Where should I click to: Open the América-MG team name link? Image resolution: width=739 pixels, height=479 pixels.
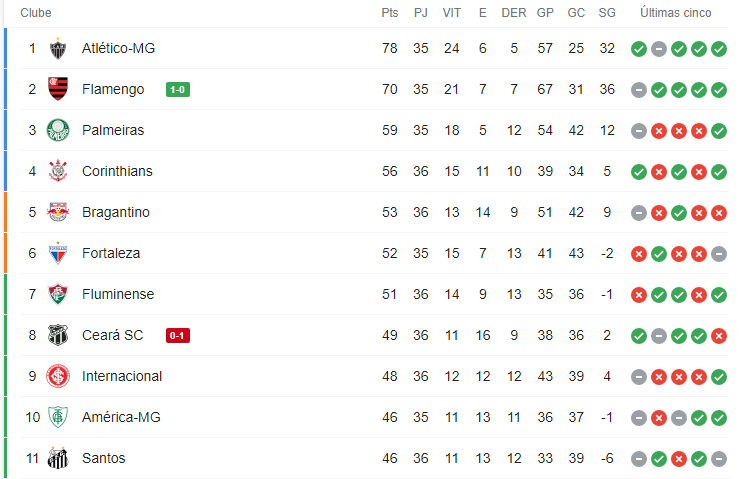[x=121, y=417]
